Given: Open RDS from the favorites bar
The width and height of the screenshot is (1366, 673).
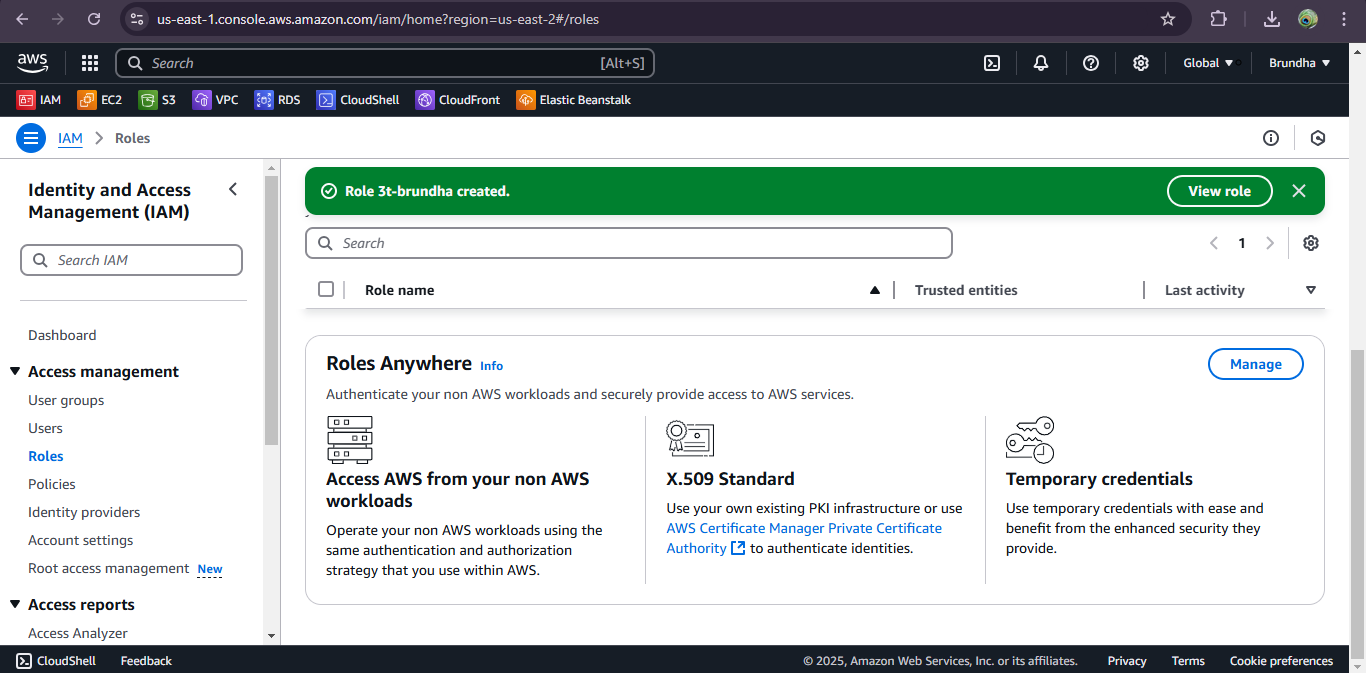Looking at the screenshot, I should 277,100.
